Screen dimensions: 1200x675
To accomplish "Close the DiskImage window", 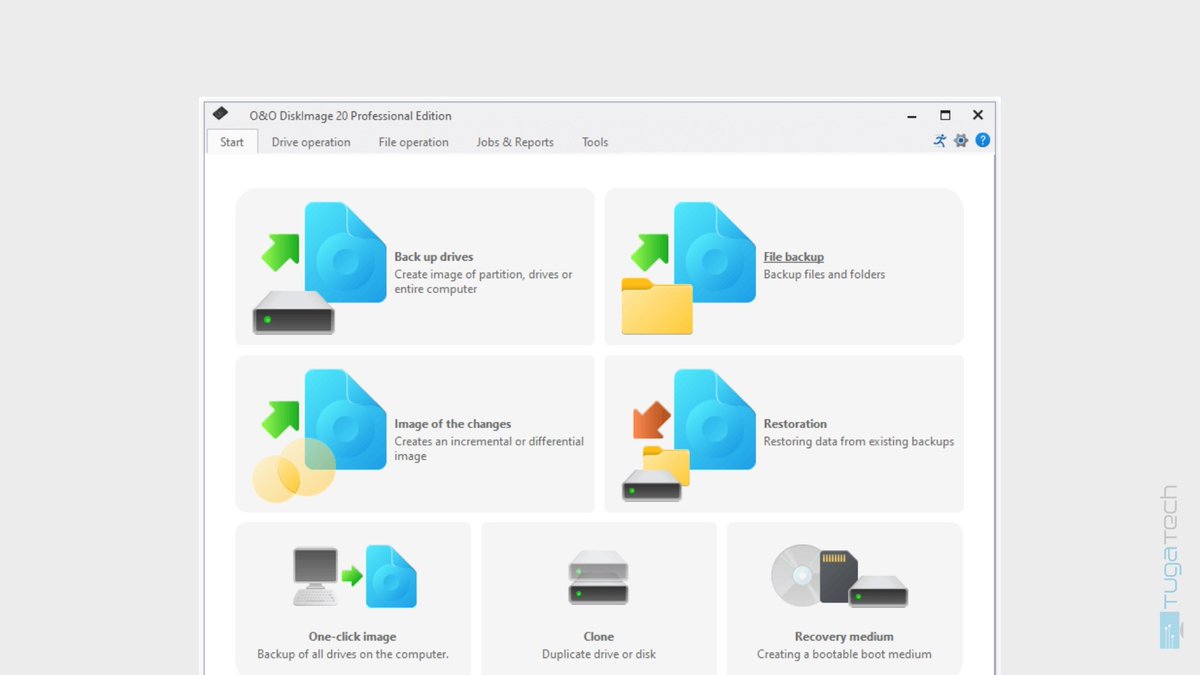I will [978, 116].
